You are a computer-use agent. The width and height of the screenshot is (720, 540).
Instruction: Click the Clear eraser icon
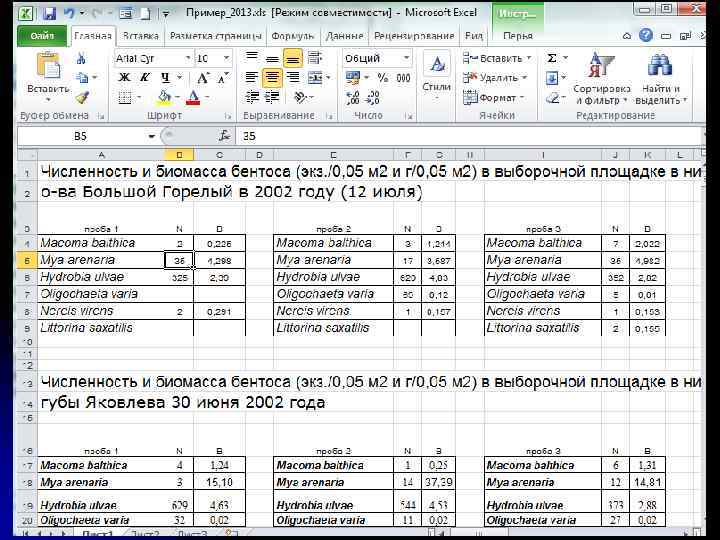pyautogui.click(x=552, y=97)
